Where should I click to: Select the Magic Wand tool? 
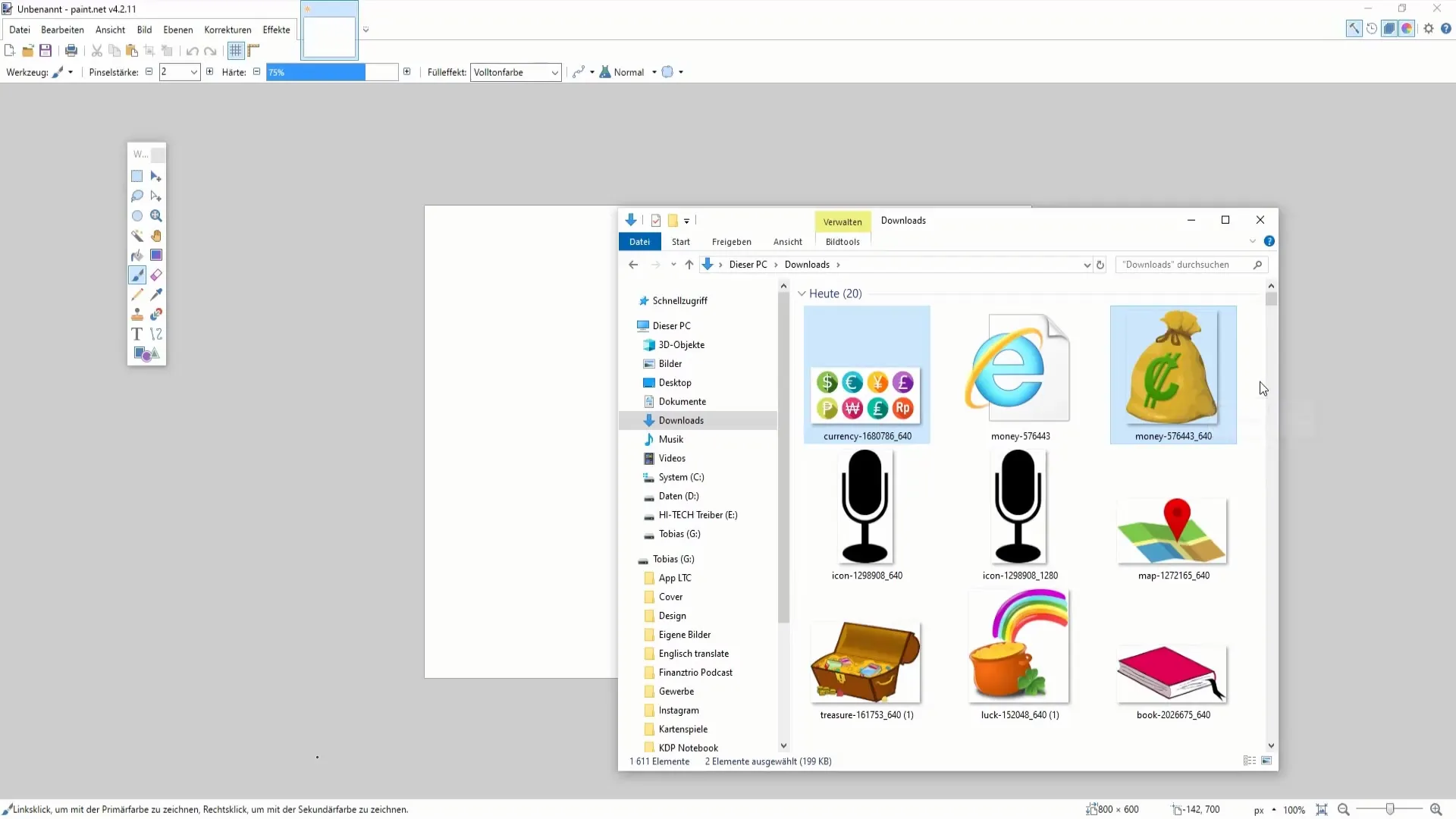(137, 235)
